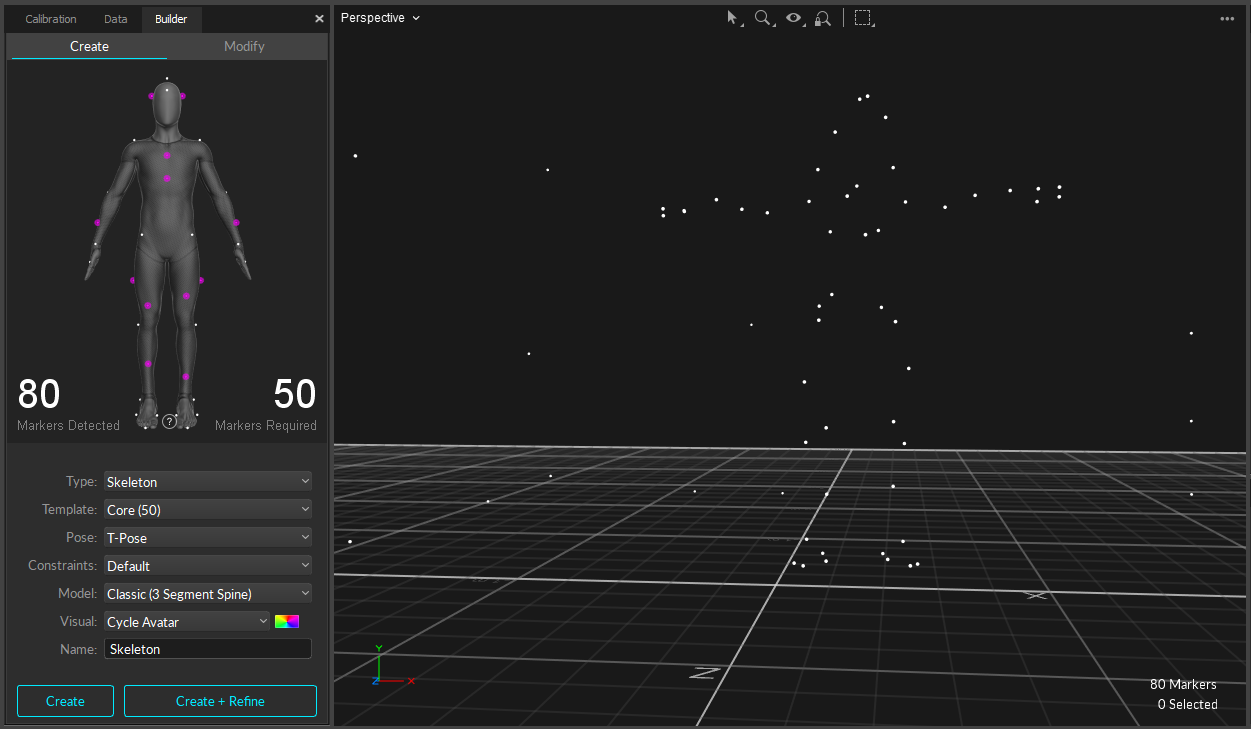
Task: Expand the Type dropdown showing Skeleton
Action: pos(208,482)
